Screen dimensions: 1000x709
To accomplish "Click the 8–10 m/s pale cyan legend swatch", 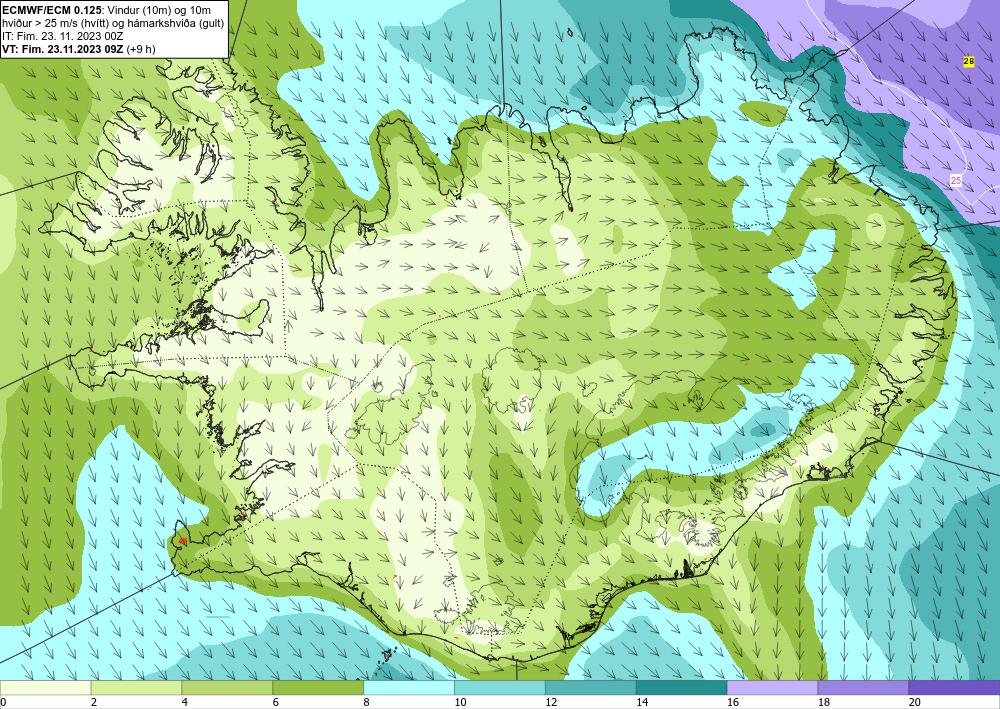I will point(409,688).
